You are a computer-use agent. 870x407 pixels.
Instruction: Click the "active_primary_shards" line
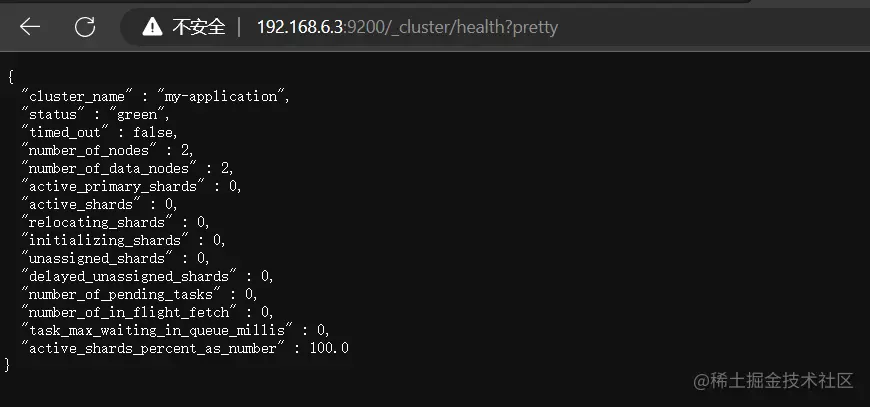click(131, 186)
